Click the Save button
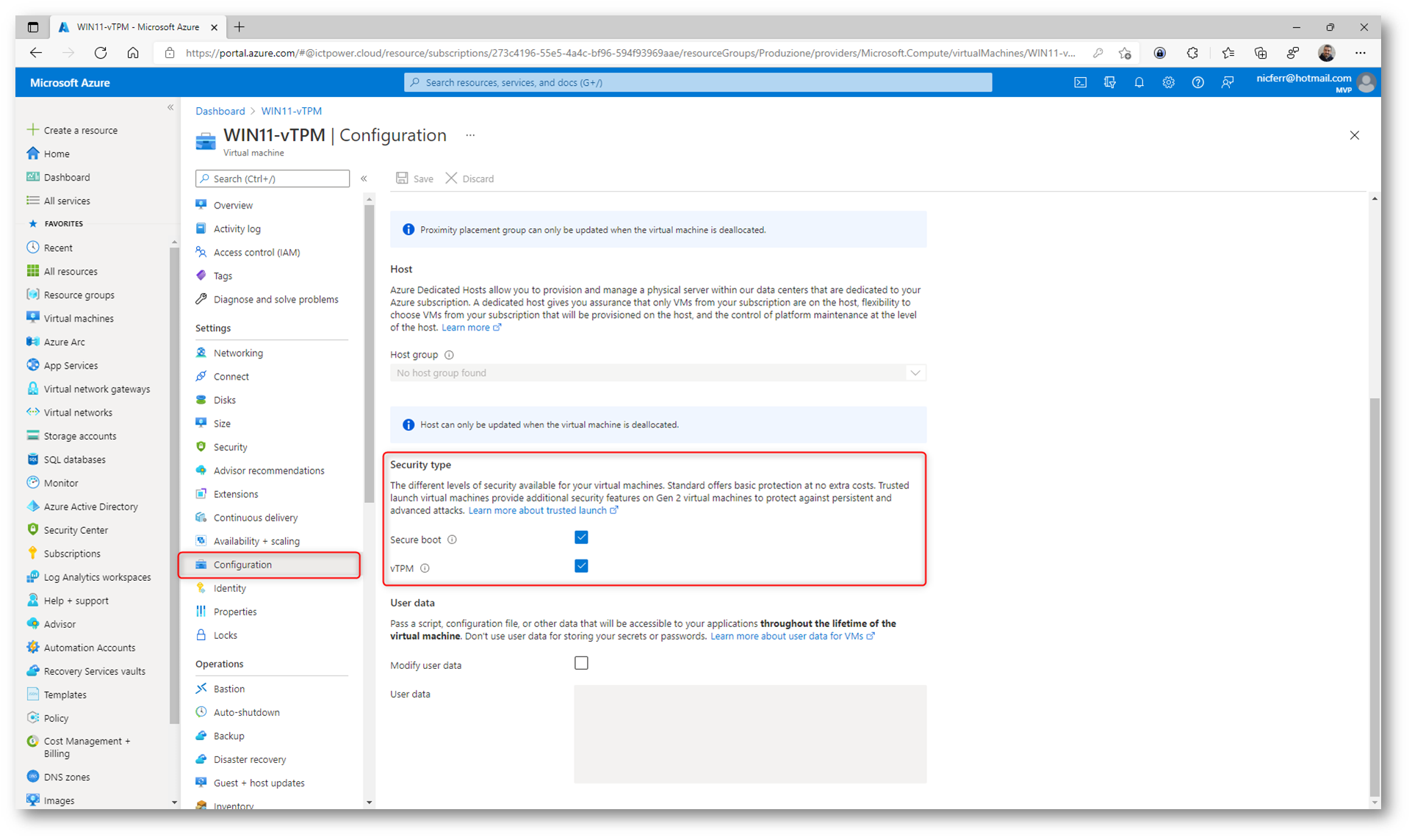Viewport: 1412px width, 840px height. pyautogui.click(x=415, y=178)
